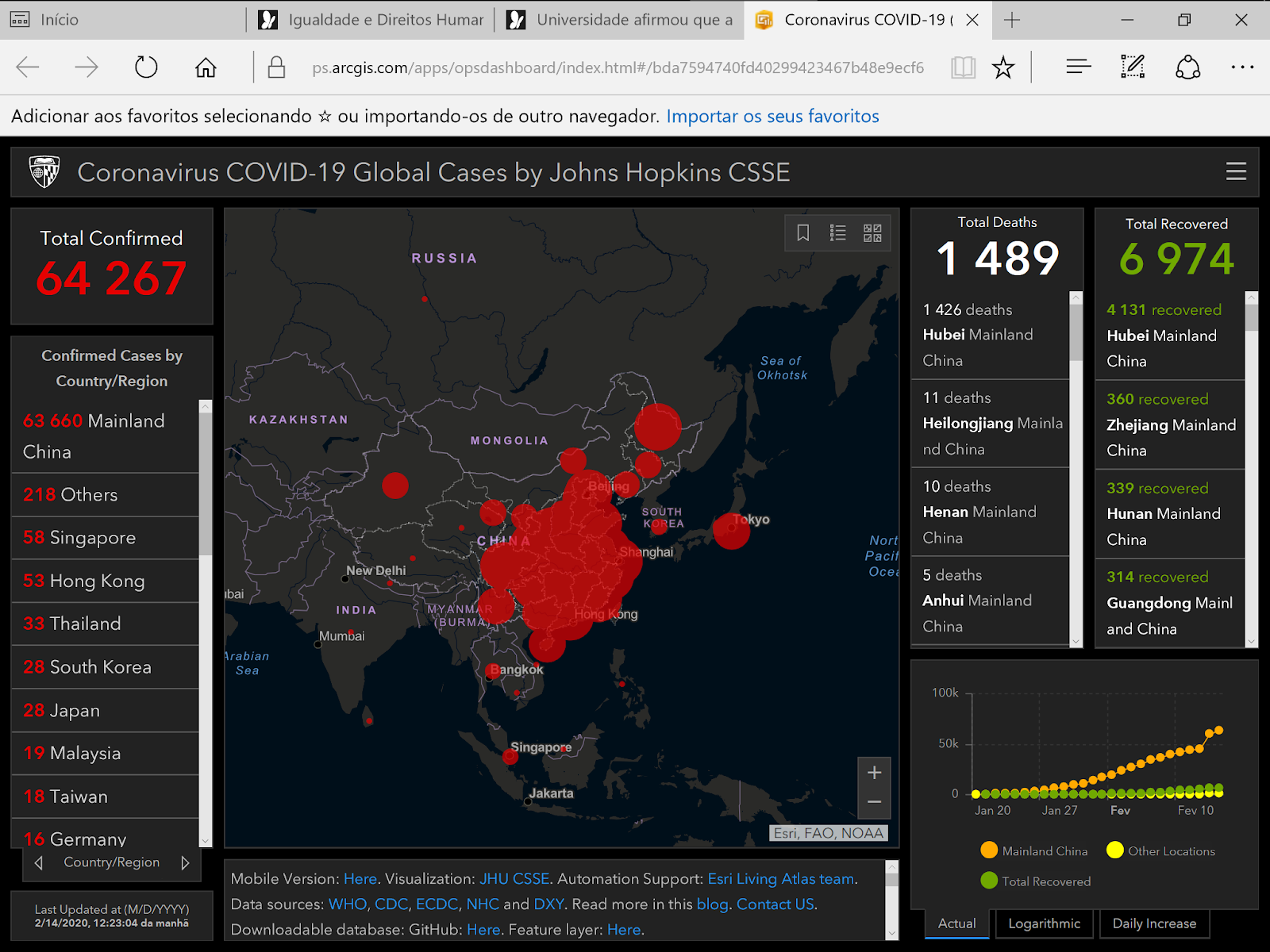Click the address bar URL field
This screenshot has width=1270, height=952.
(x=618, y=67)
